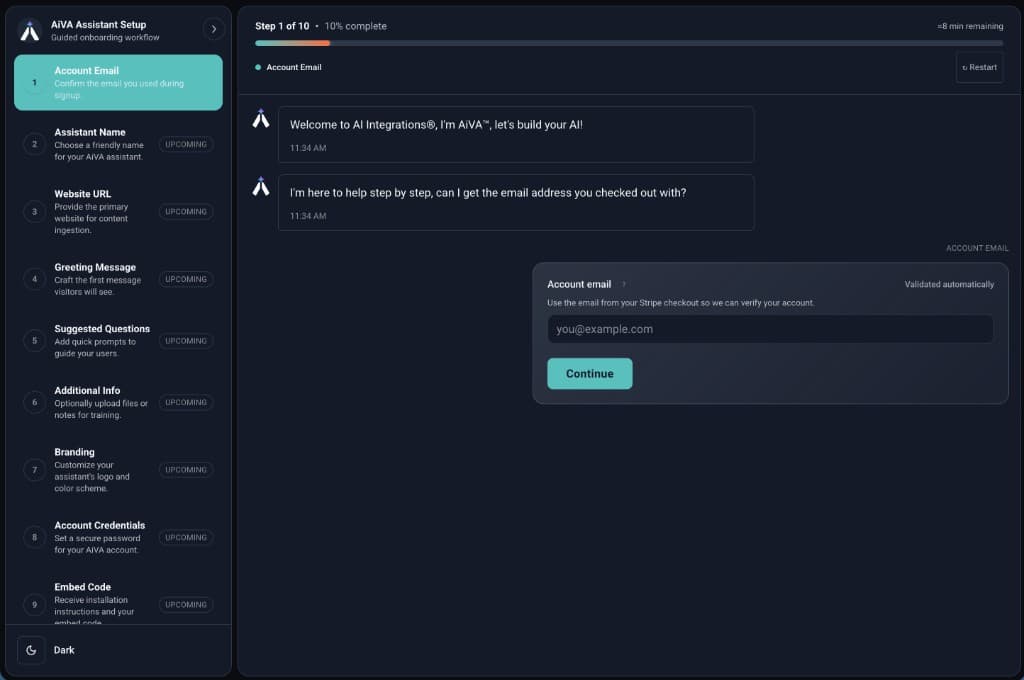Open the Account email help tooltip
Screen dimensions: 1024x680
621,283
